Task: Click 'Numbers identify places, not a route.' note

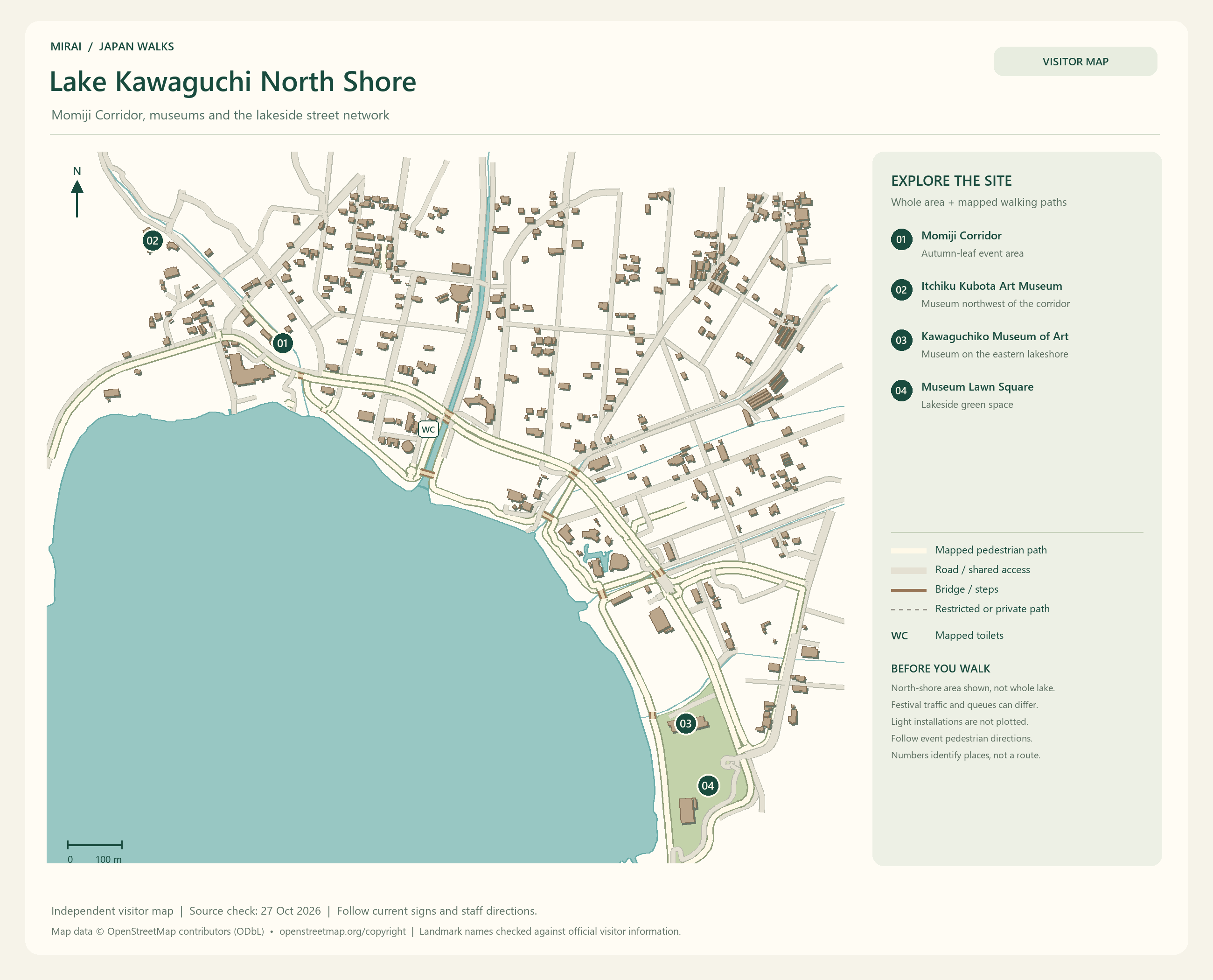Action: point(965,756)
